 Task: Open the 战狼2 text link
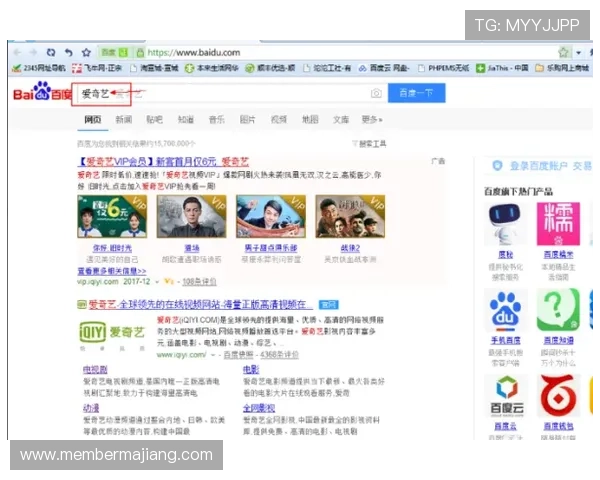[x=350, y=248]
